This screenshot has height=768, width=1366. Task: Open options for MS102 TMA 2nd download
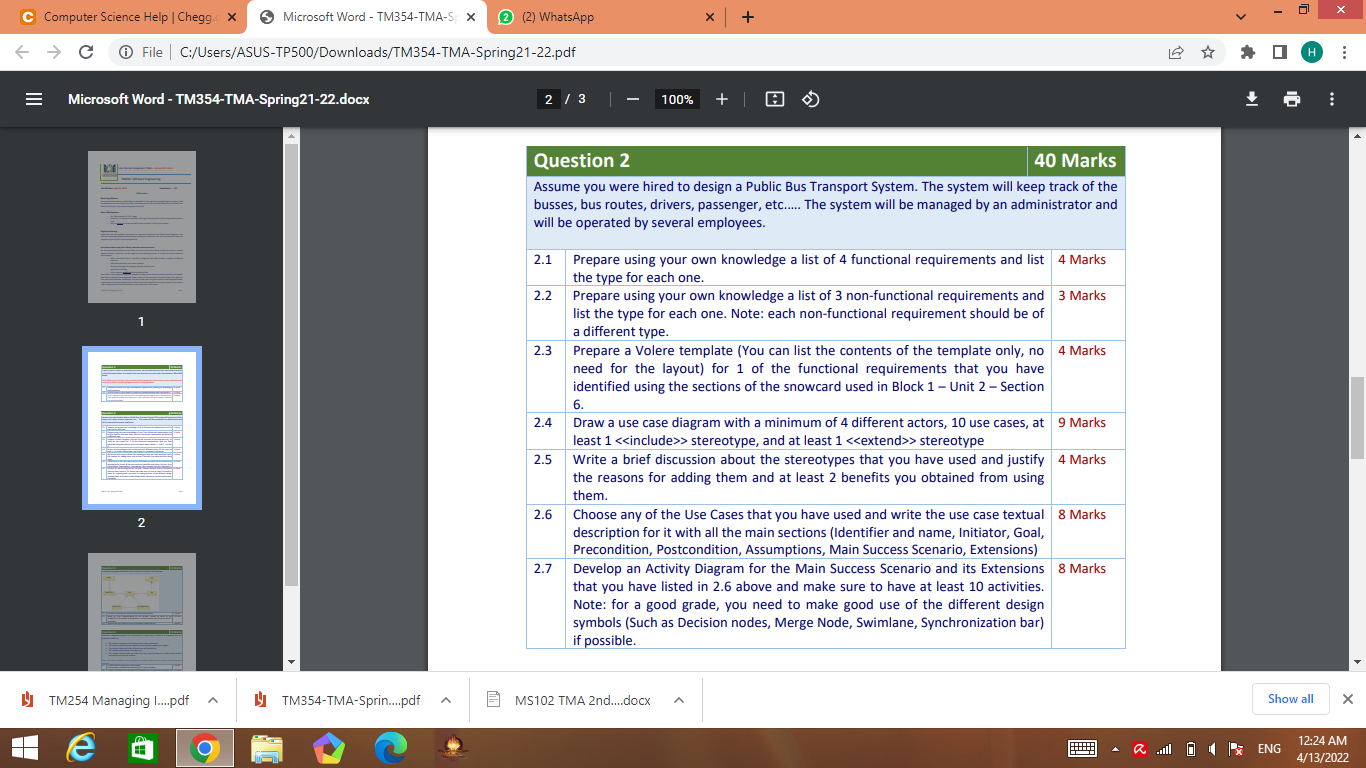(x=679, y=700)
